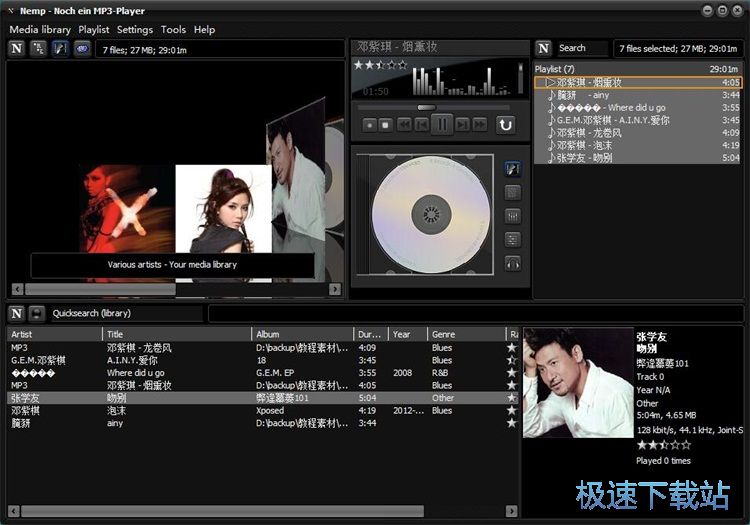The height and width of the screenshot is (525, 750).
Task: Select playlist entry '张学友 - 吻别'
Action: 637,158
